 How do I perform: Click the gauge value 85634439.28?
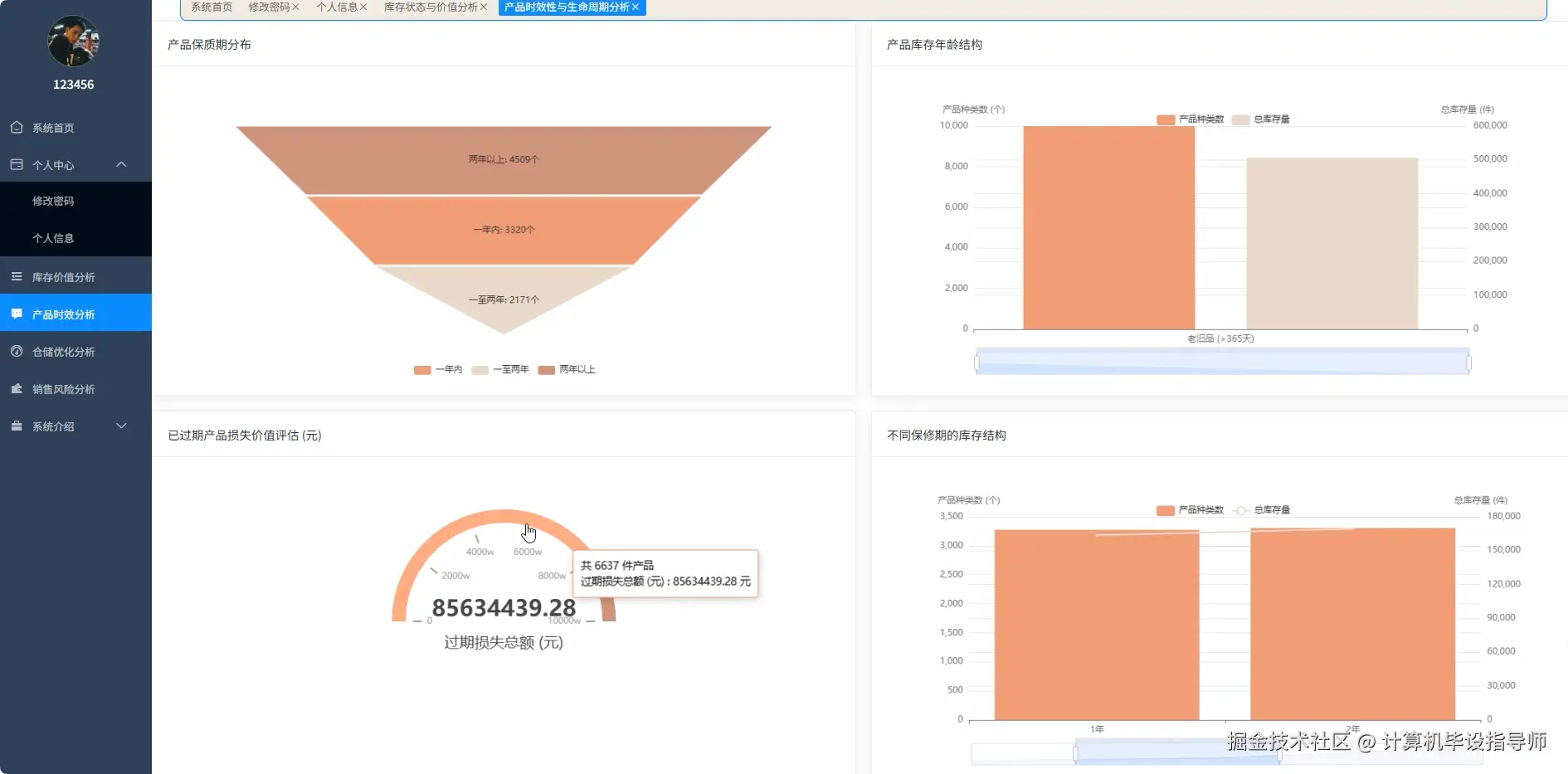point(504,608)
